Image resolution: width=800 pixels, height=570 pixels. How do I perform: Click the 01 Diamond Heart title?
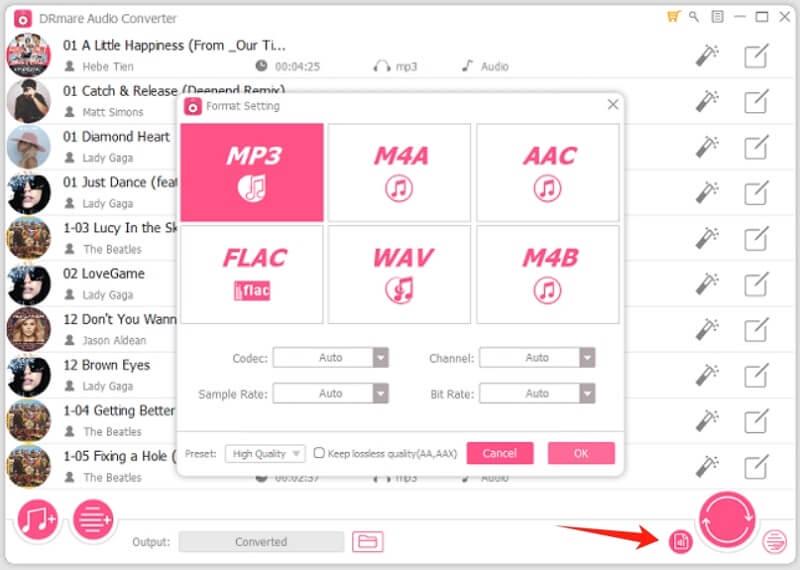pos(116,137)
